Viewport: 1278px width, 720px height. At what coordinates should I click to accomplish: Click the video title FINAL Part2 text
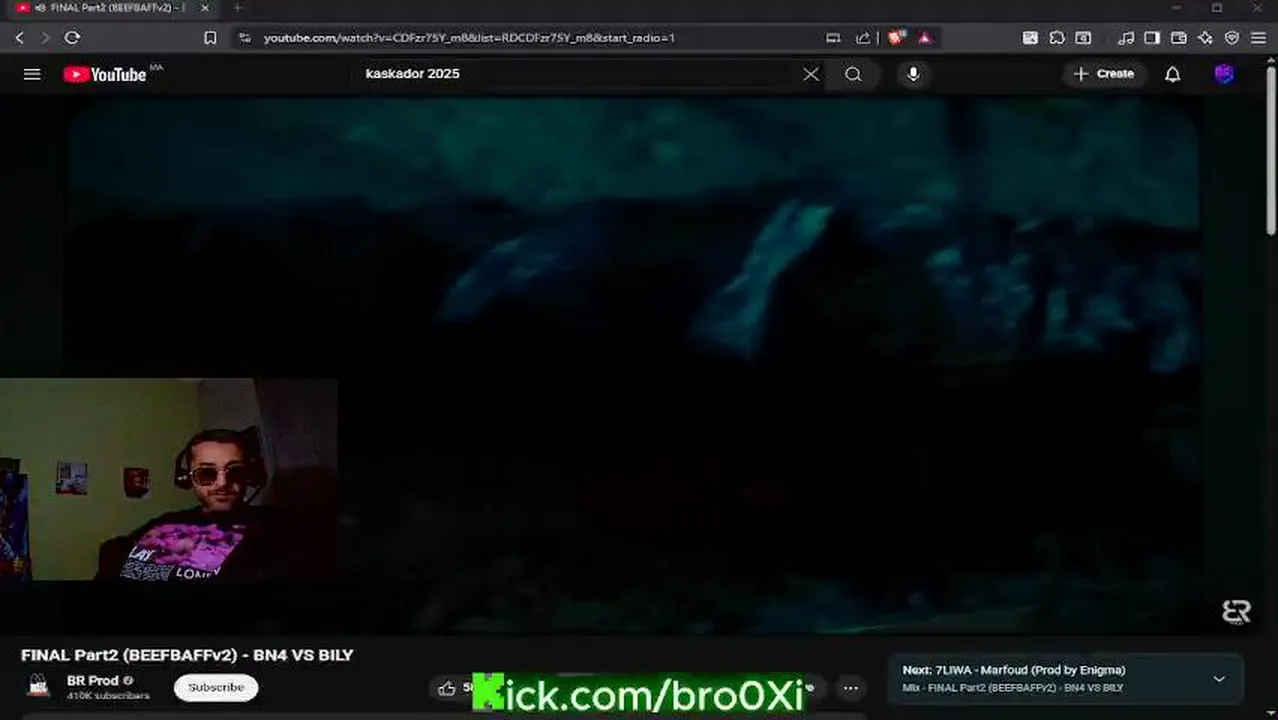(x=187, y=655)
